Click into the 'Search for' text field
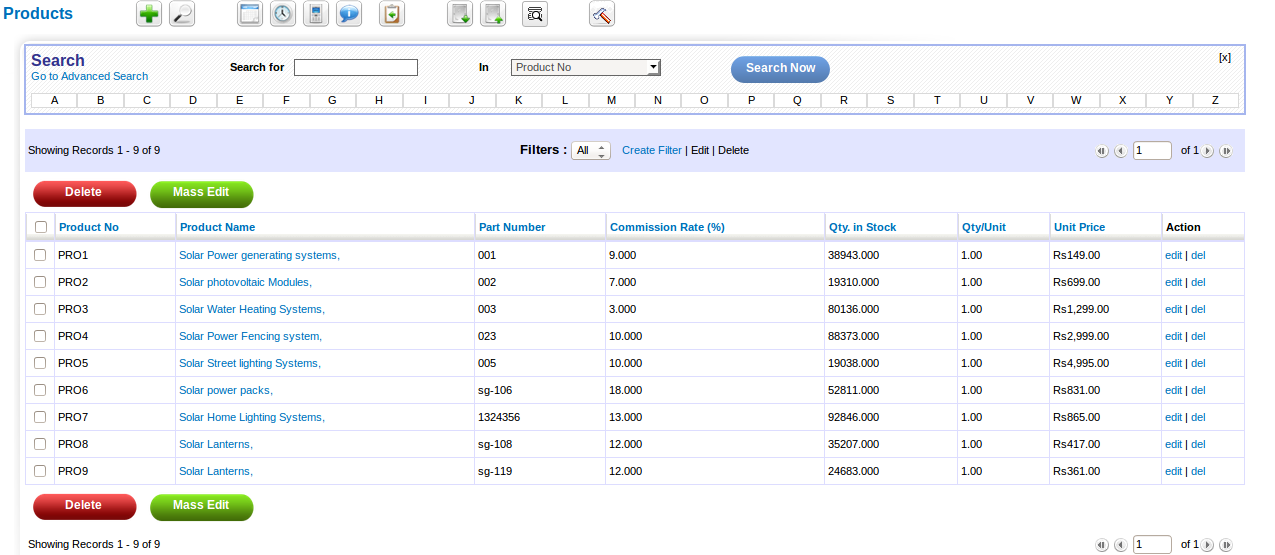 point(356,67)
